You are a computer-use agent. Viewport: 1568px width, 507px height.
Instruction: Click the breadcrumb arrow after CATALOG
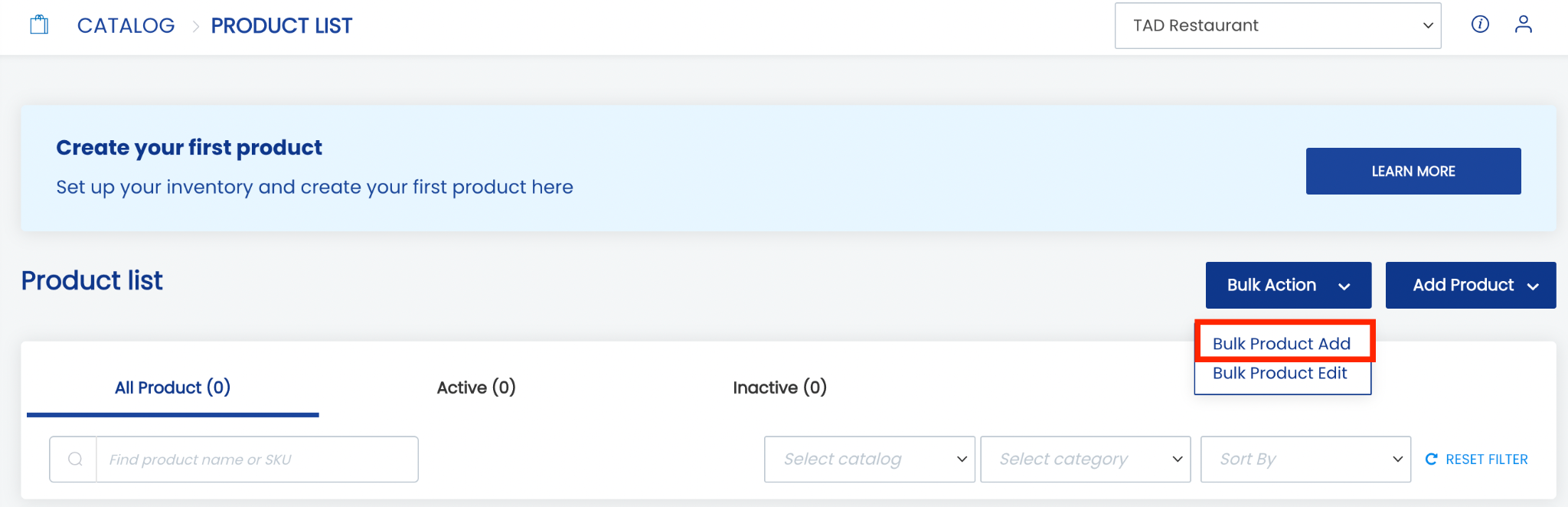[196, 27]
